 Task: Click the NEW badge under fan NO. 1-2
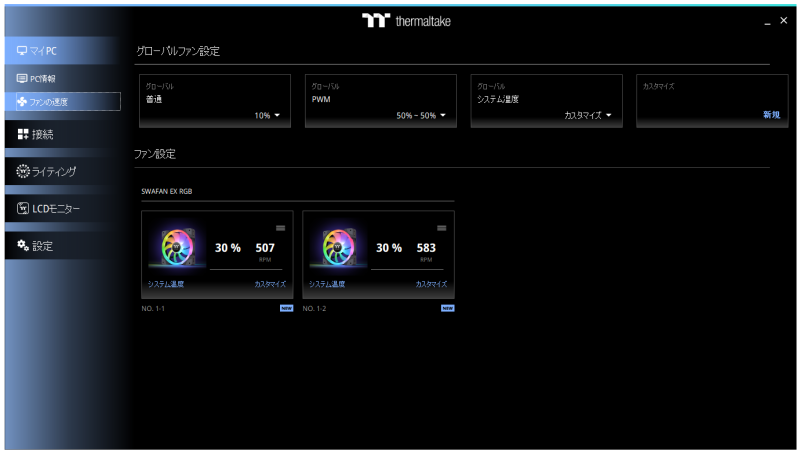tap(447, 308)
